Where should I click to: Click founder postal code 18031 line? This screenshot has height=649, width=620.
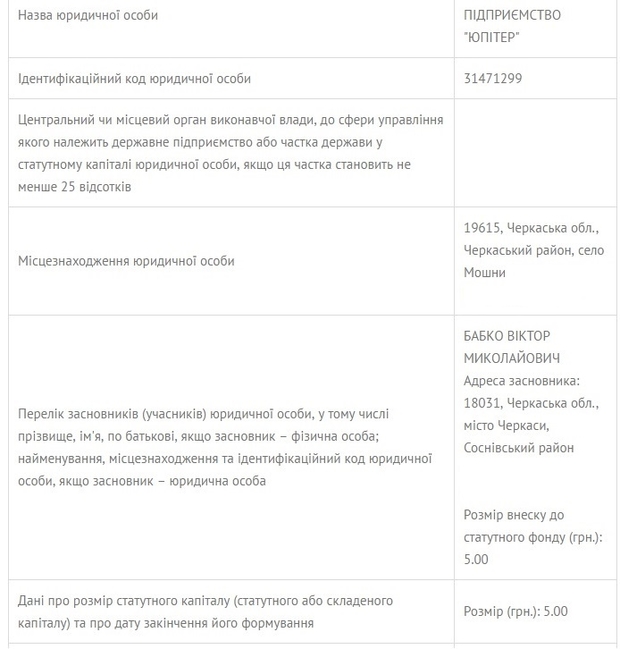tap(531, 403)
